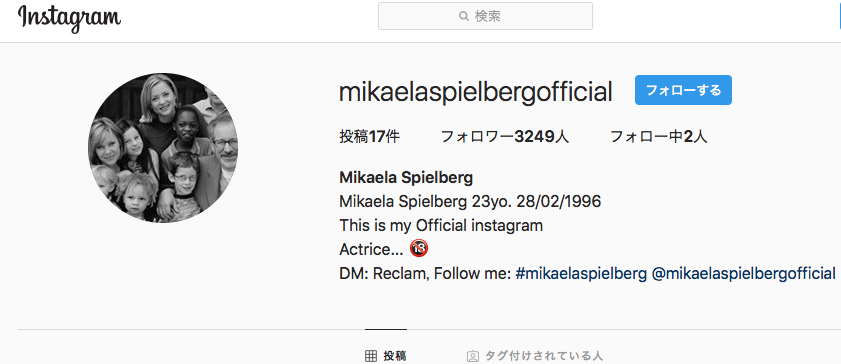Click the Instagram logo to go home
The width and height of the screenshot is (841, 364).
[69, 17]
